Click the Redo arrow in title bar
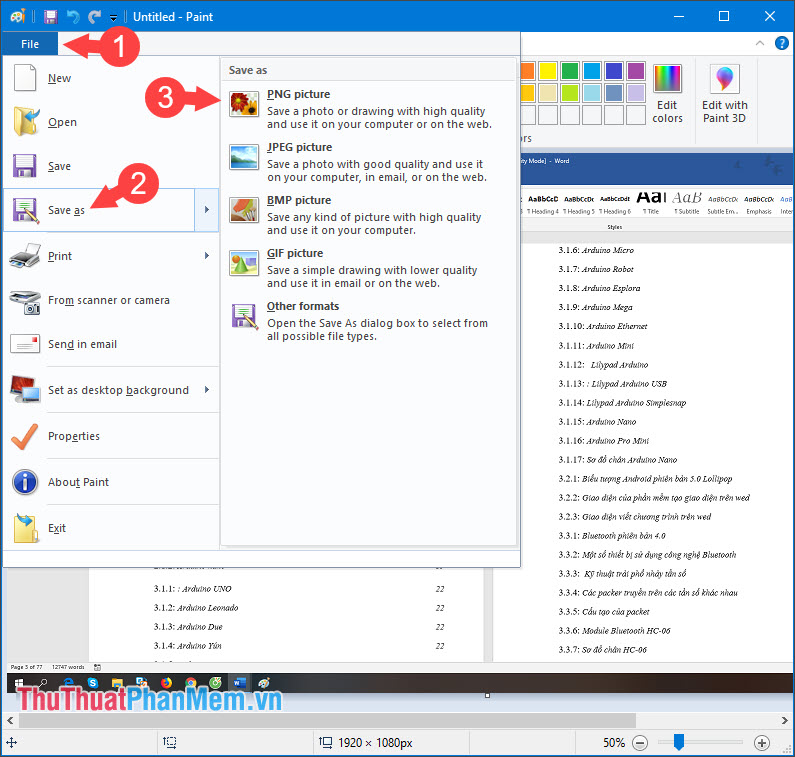The width and height of the screenshot is (795, 757). [95, 17]
